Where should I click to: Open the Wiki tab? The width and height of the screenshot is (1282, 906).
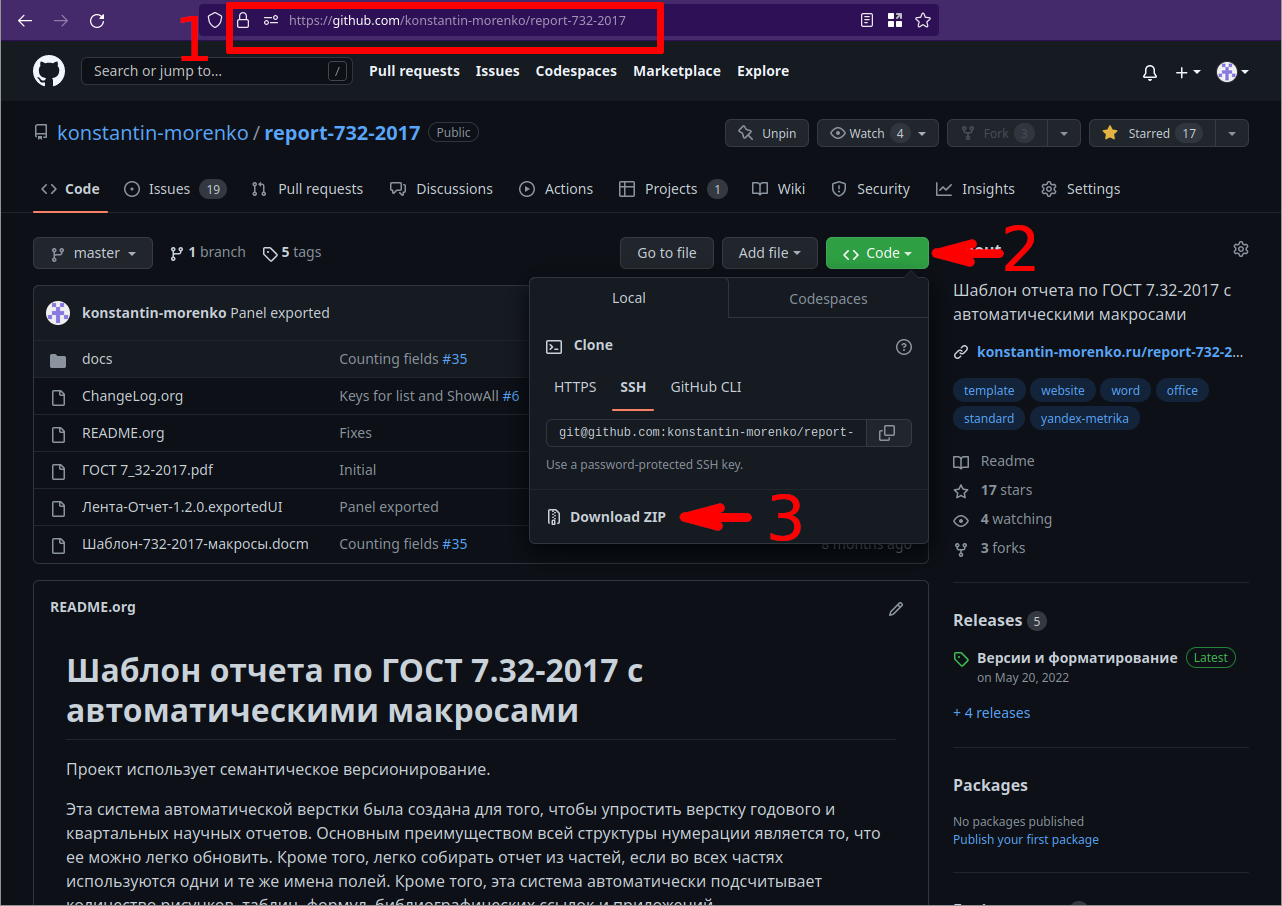(x=778, y=189)
